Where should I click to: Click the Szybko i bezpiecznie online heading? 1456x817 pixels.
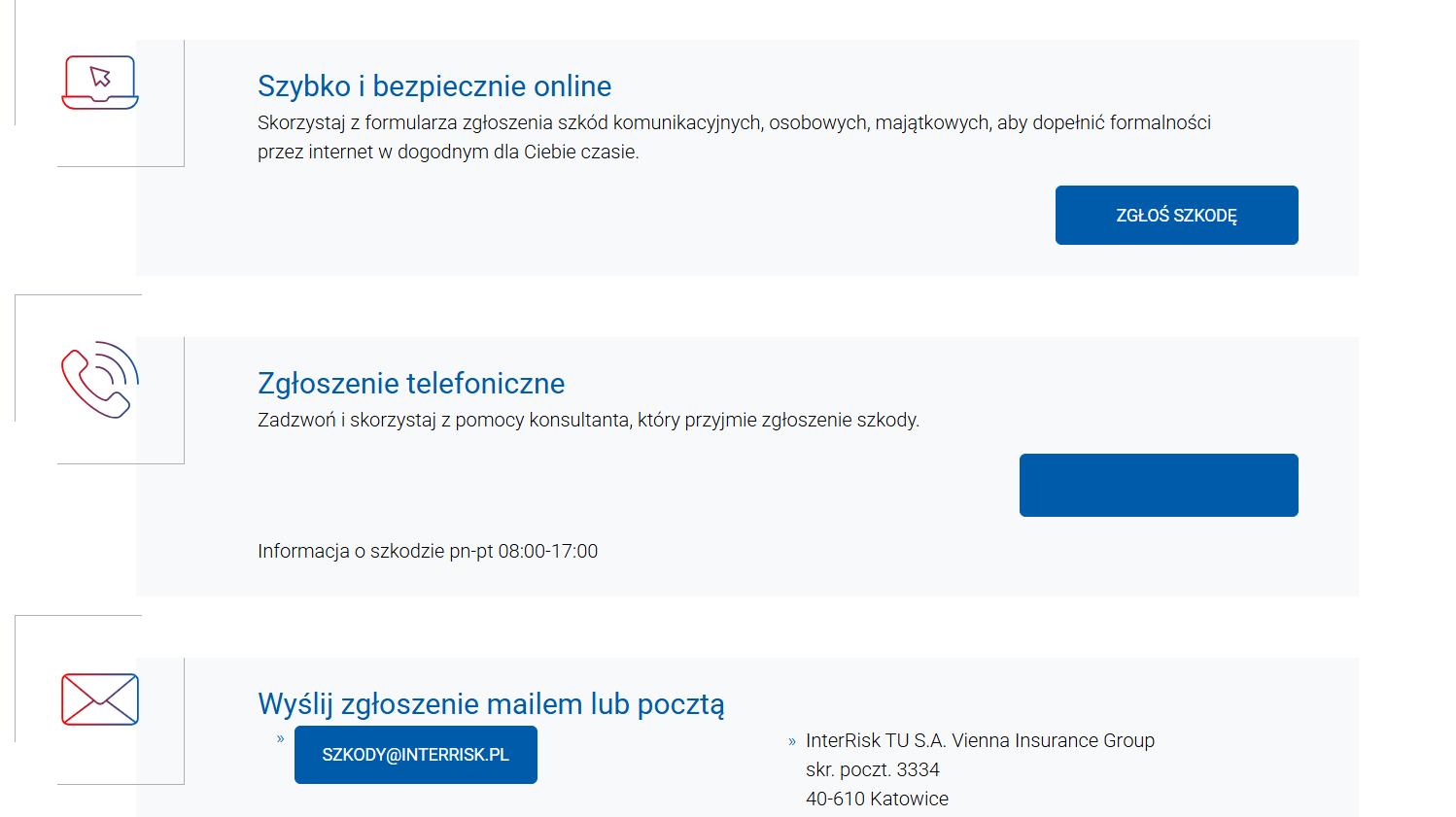(x=434, y=85)
